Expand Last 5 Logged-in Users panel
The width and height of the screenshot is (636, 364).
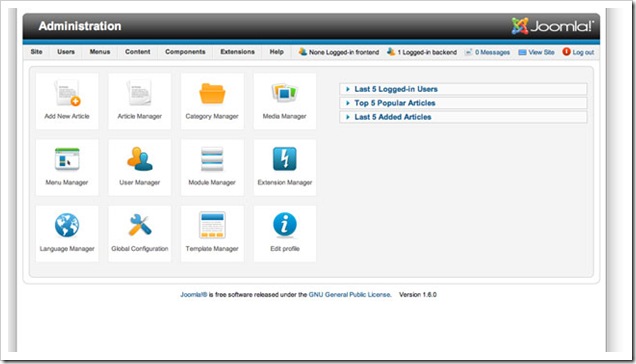click(463, 89)
